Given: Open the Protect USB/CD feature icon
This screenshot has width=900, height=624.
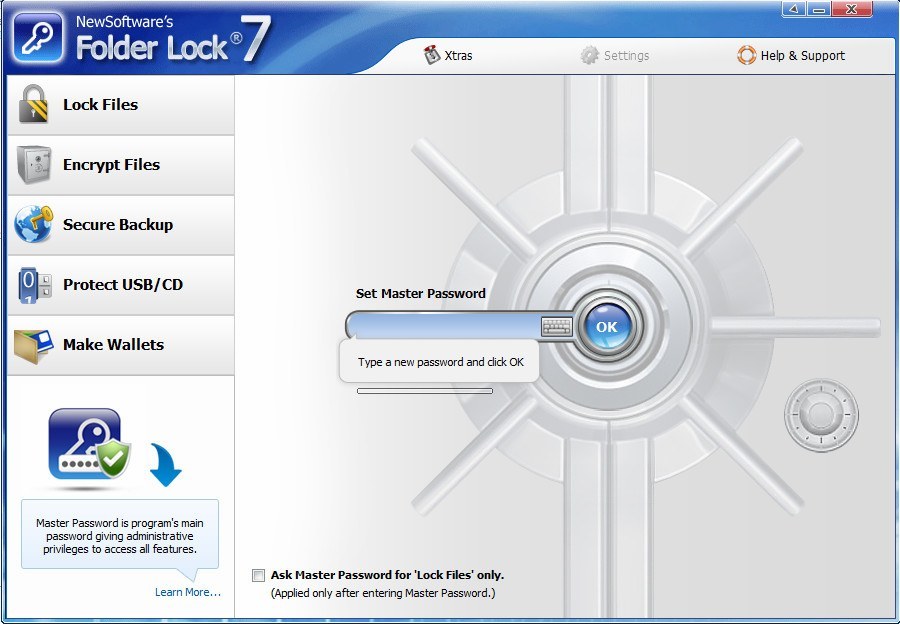Looking at the screenshot, I should (31, 284).
